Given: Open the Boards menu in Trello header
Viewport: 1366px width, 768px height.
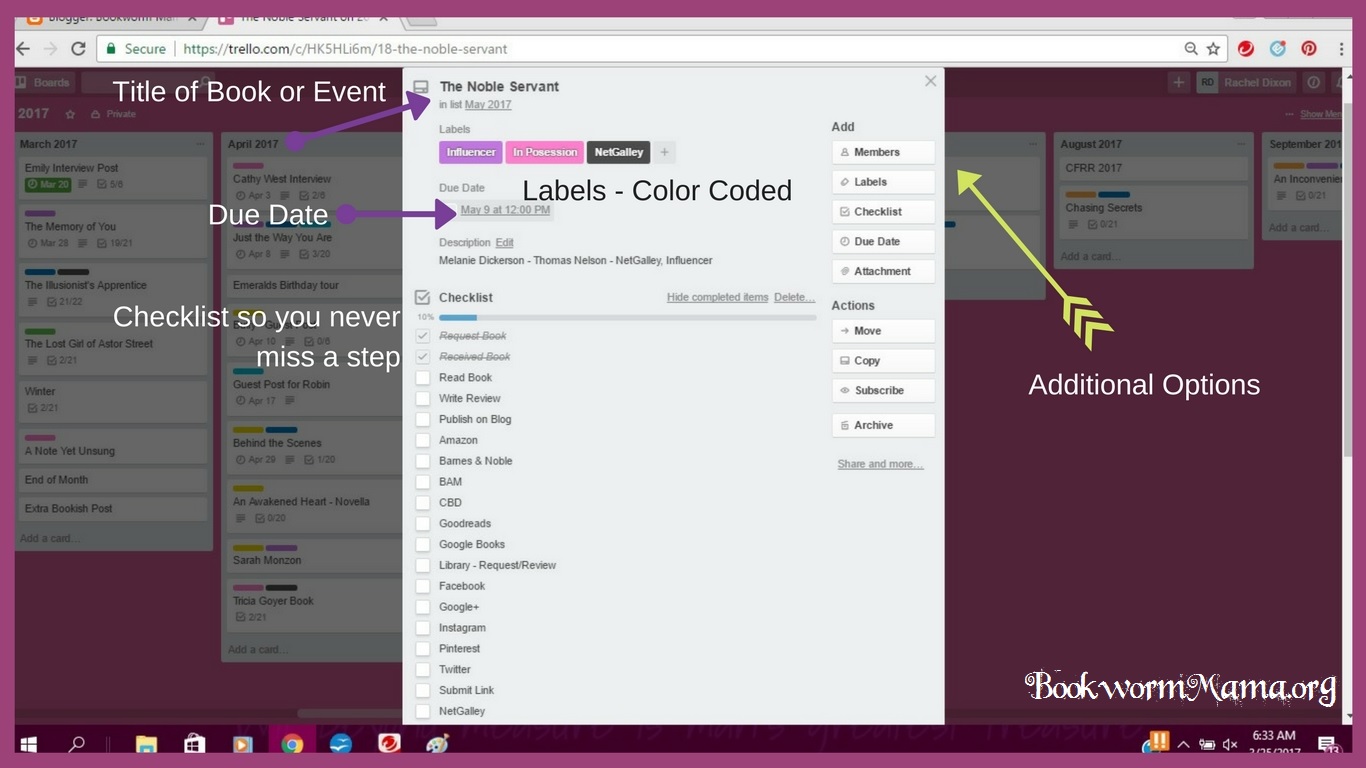Looking at the screenshot, I should coord(44,83).
